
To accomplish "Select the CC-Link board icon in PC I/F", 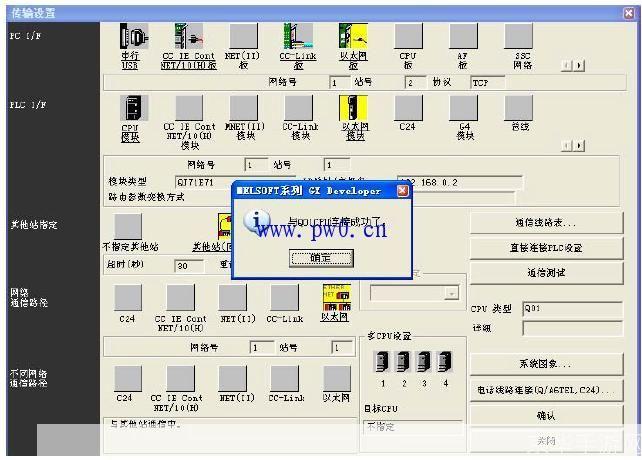I will click(x=298, y=36).
